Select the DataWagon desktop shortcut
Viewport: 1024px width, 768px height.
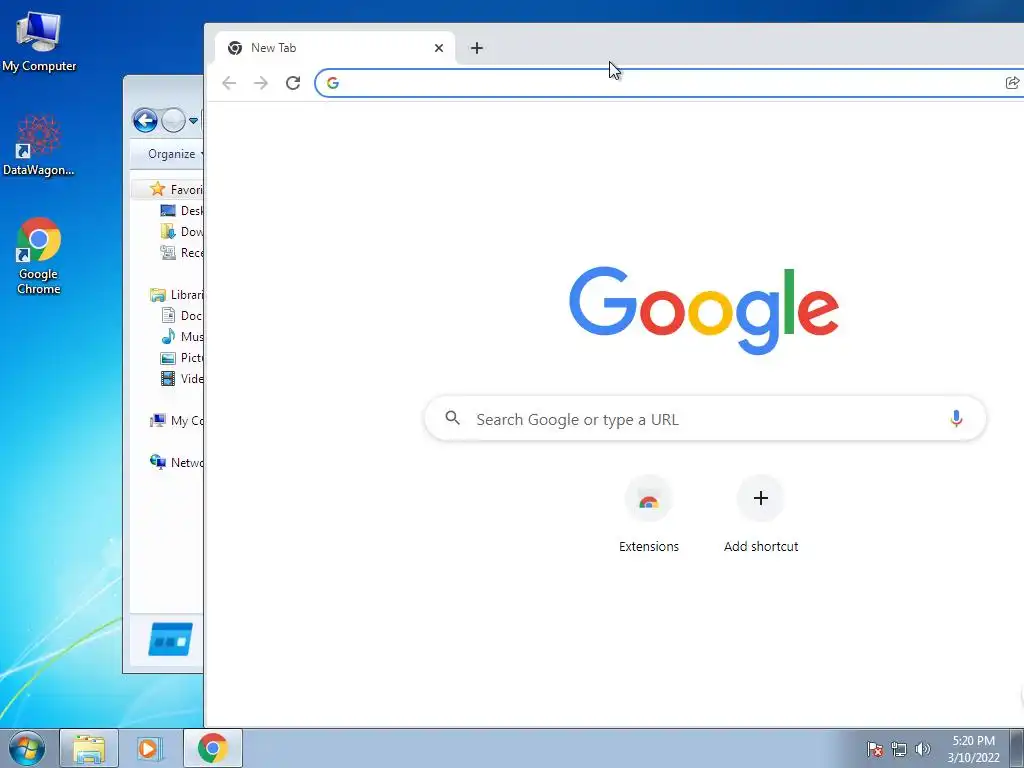39,145
